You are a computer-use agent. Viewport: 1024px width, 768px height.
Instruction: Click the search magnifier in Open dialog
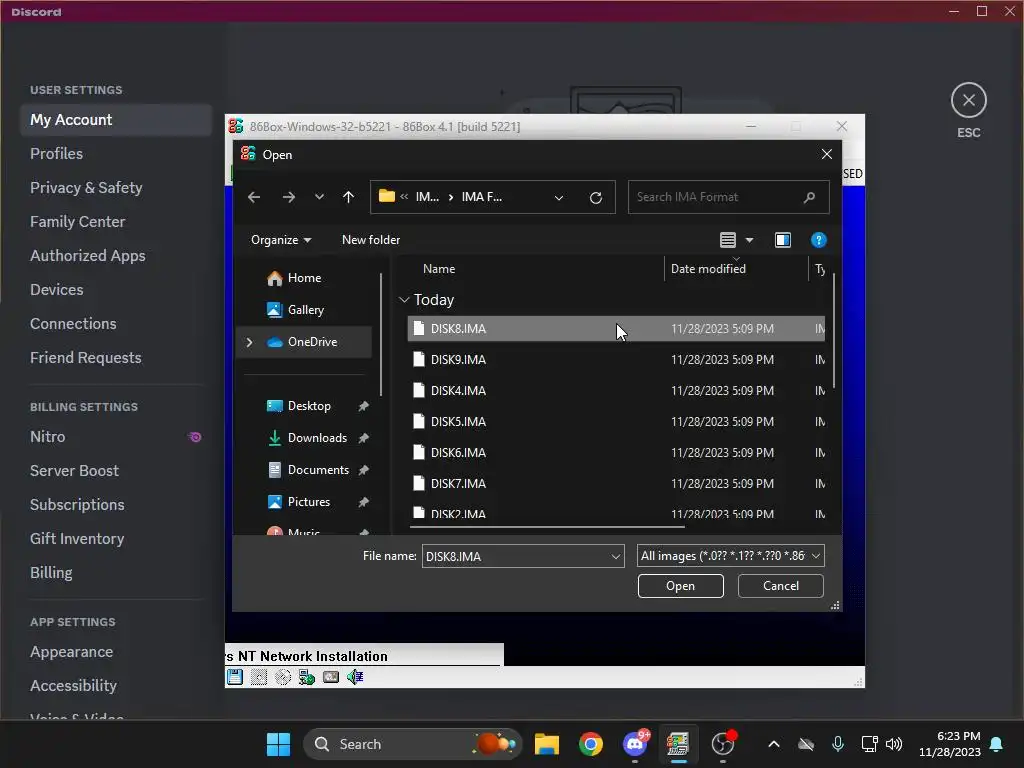click(809, 197)
